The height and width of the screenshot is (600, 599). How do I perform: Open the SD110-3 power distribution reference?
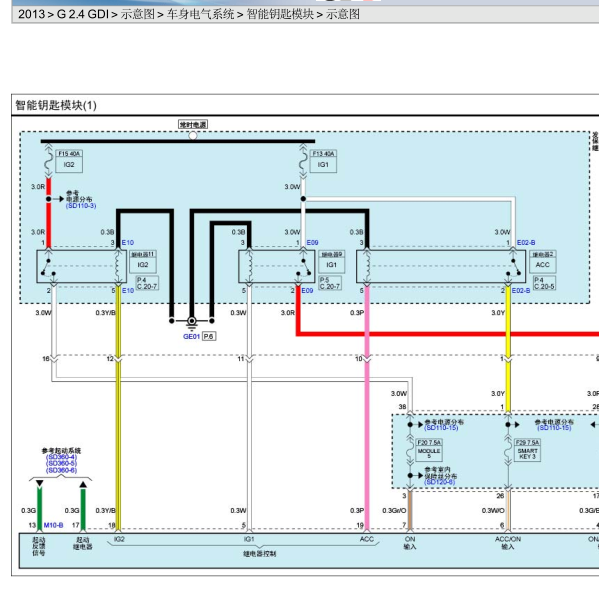[x=81, y=206]
